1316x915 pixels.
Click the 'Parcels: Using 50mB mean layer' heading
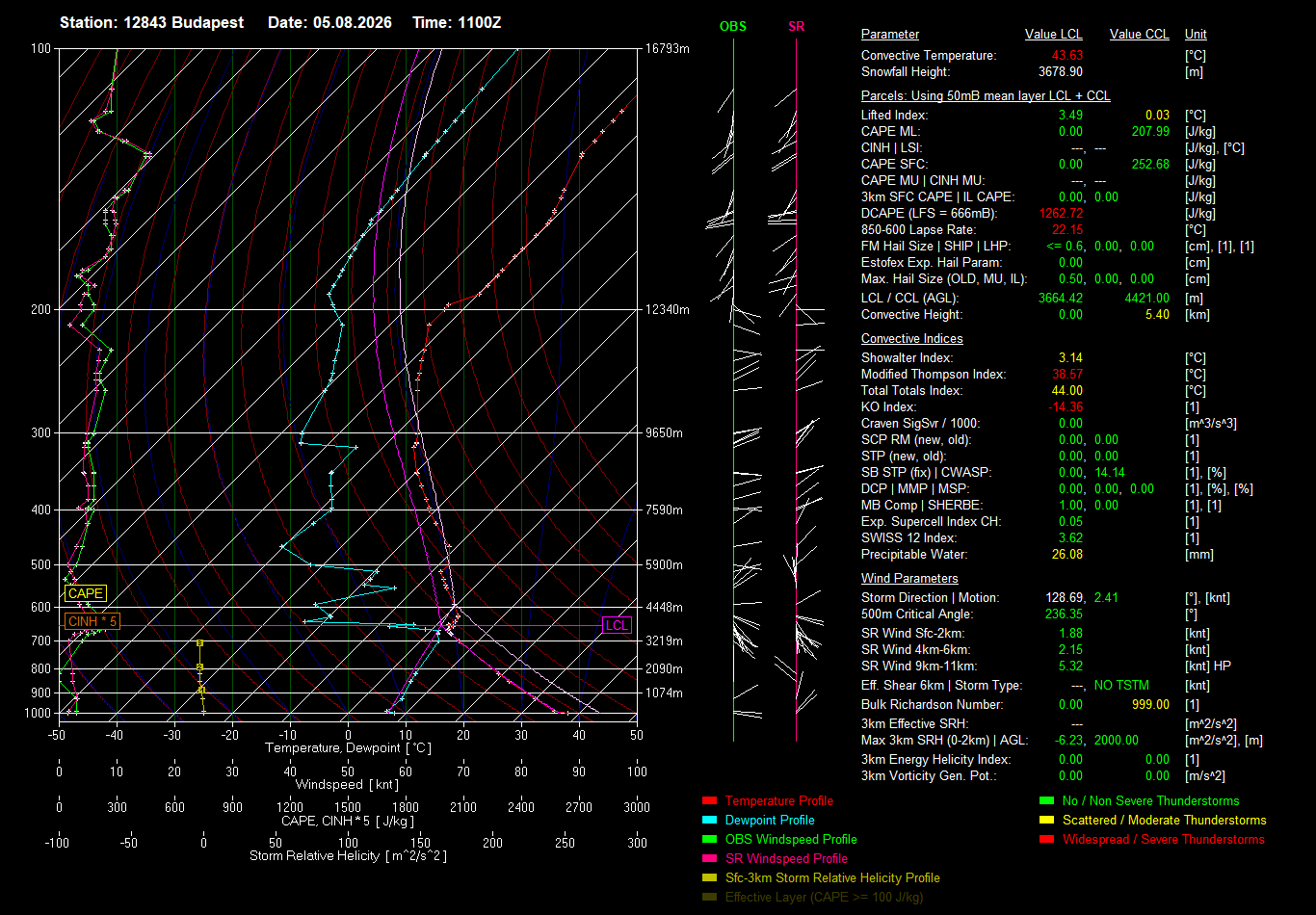point(986,95)
